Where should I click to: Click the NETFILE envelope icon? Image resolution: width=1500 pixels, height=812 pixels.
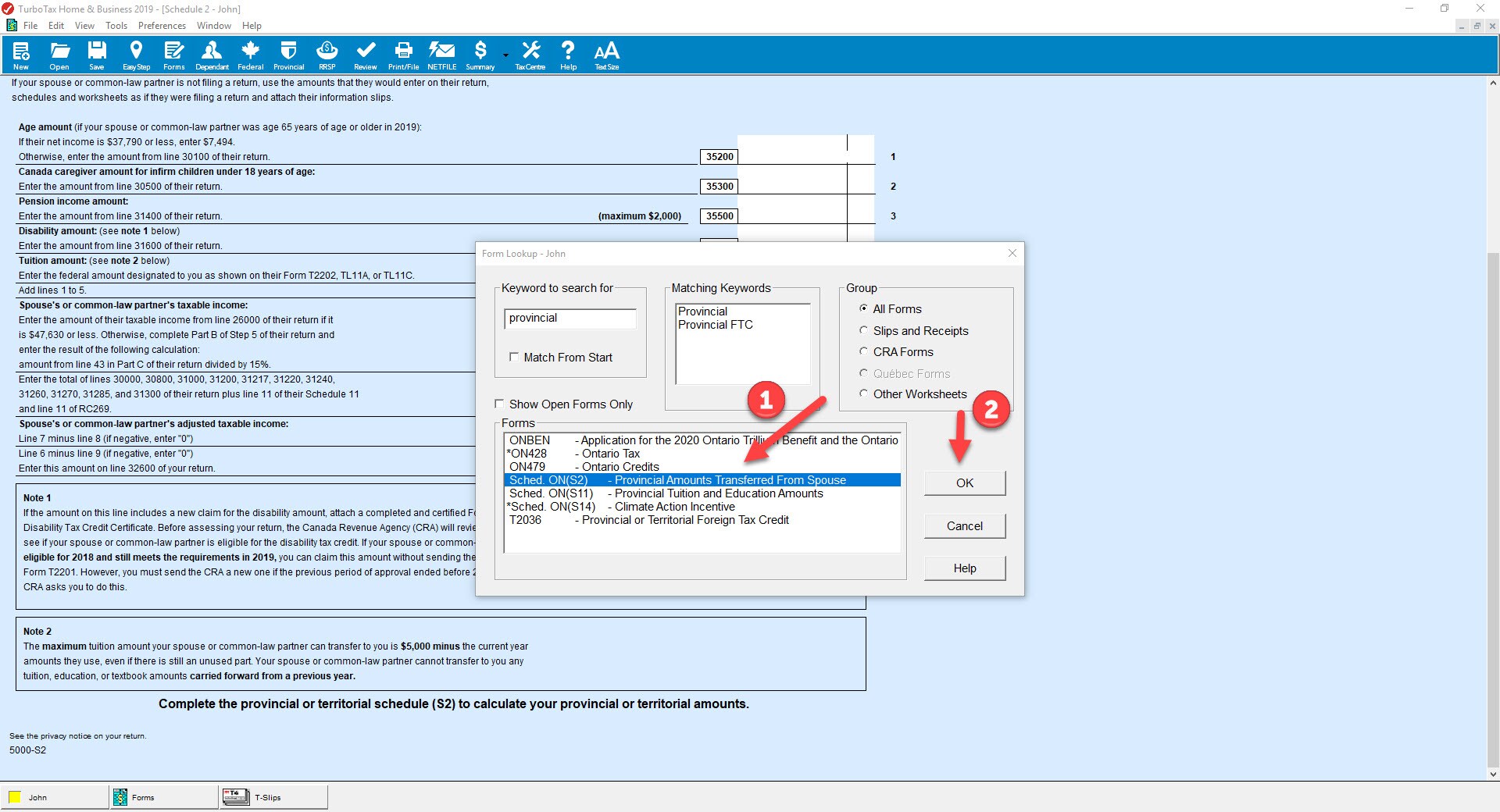441,55
